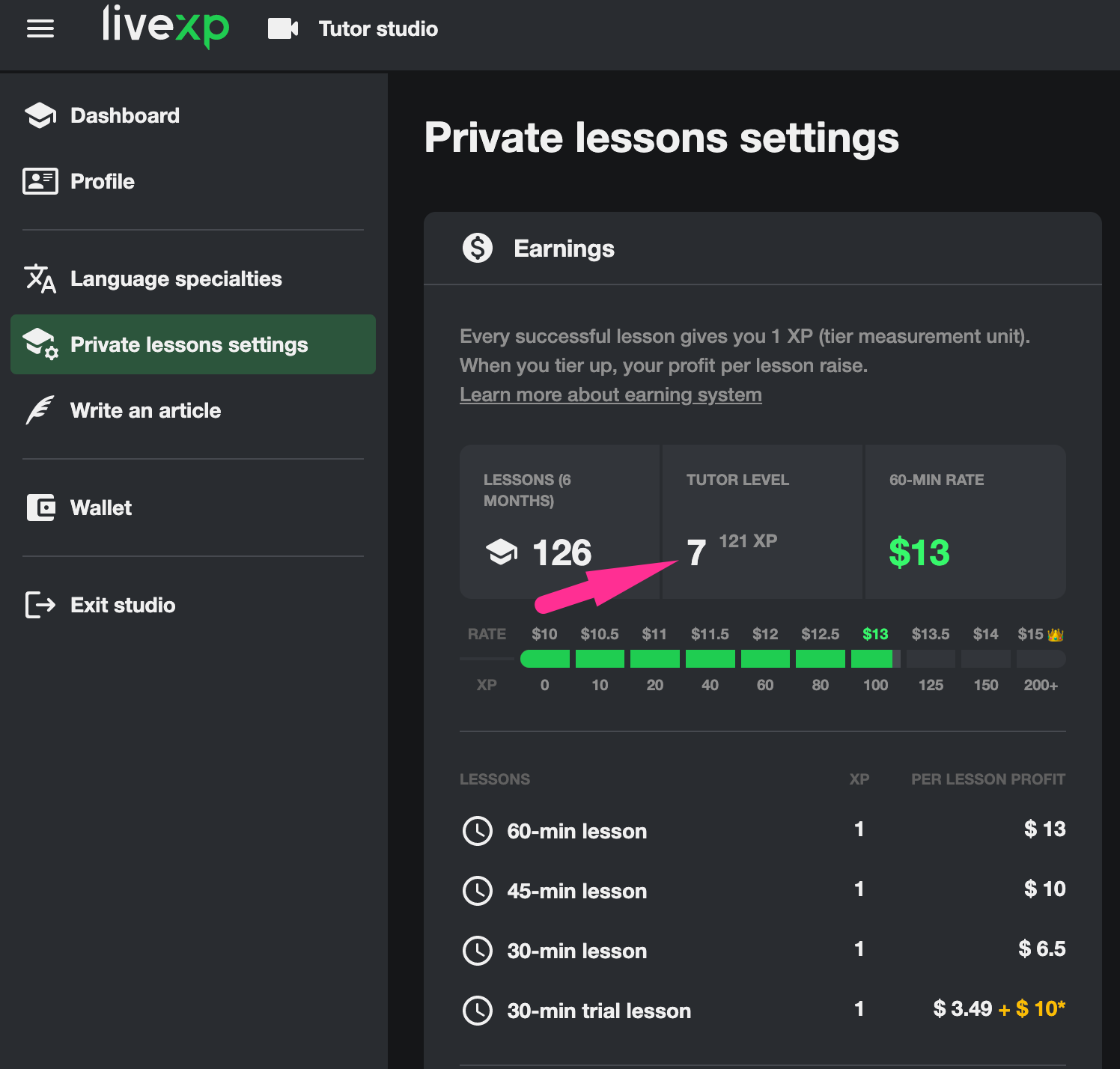The height and width of the screenshot is (1069, 1120).
Task: Click the Dashboard graduation cap icon
Action: coord(40,115)
